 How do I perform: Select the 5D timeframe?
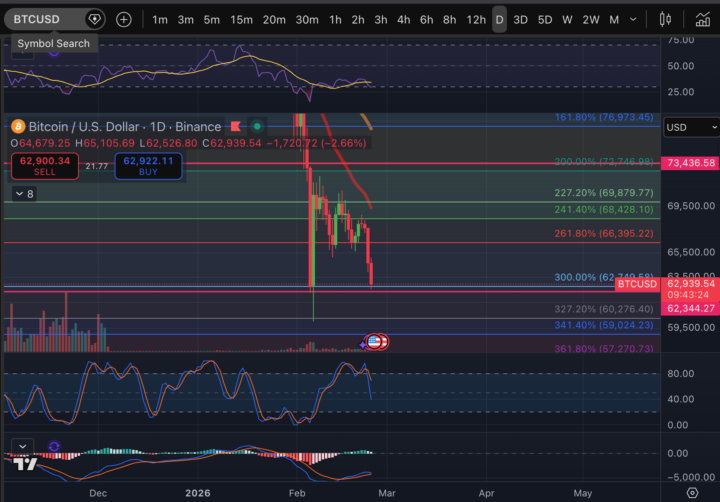pyautogui.click(x=545, y=20)
